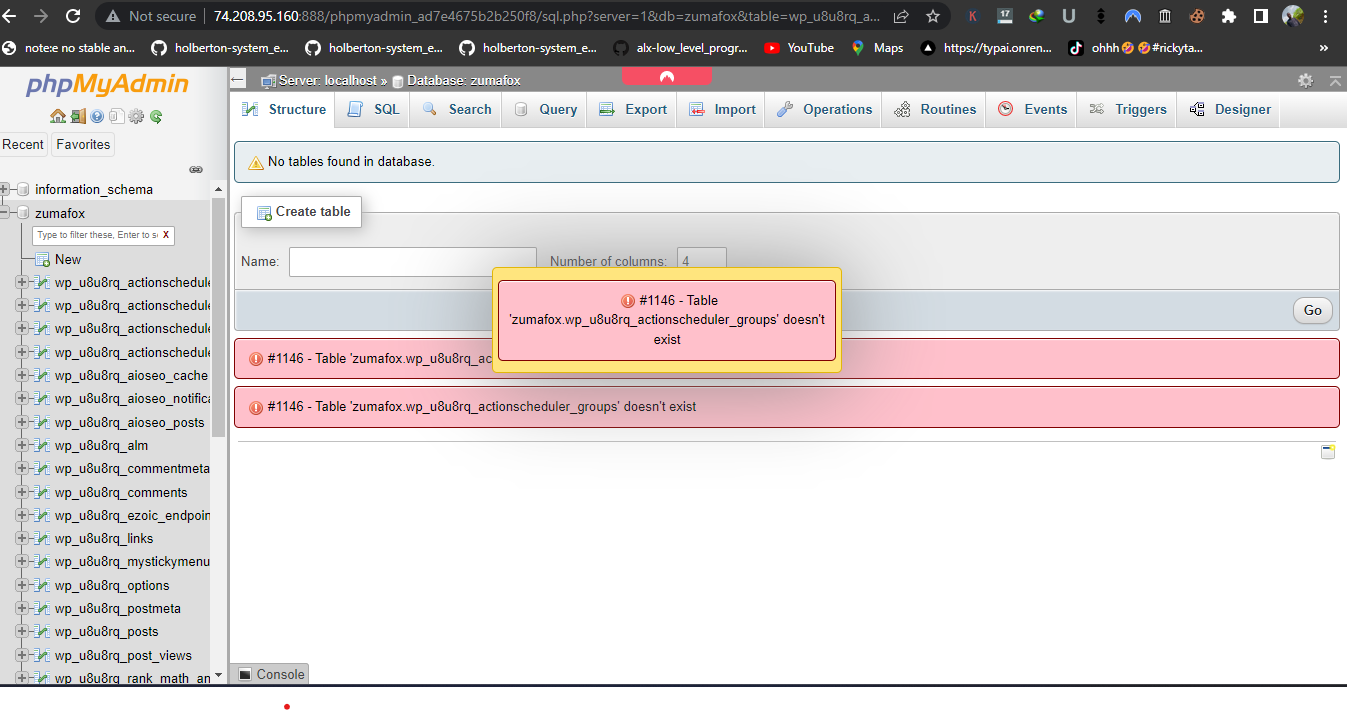The image size is (1347, 711).
Task: Hide navigation panel with left arrow
Action: (237, 80)
